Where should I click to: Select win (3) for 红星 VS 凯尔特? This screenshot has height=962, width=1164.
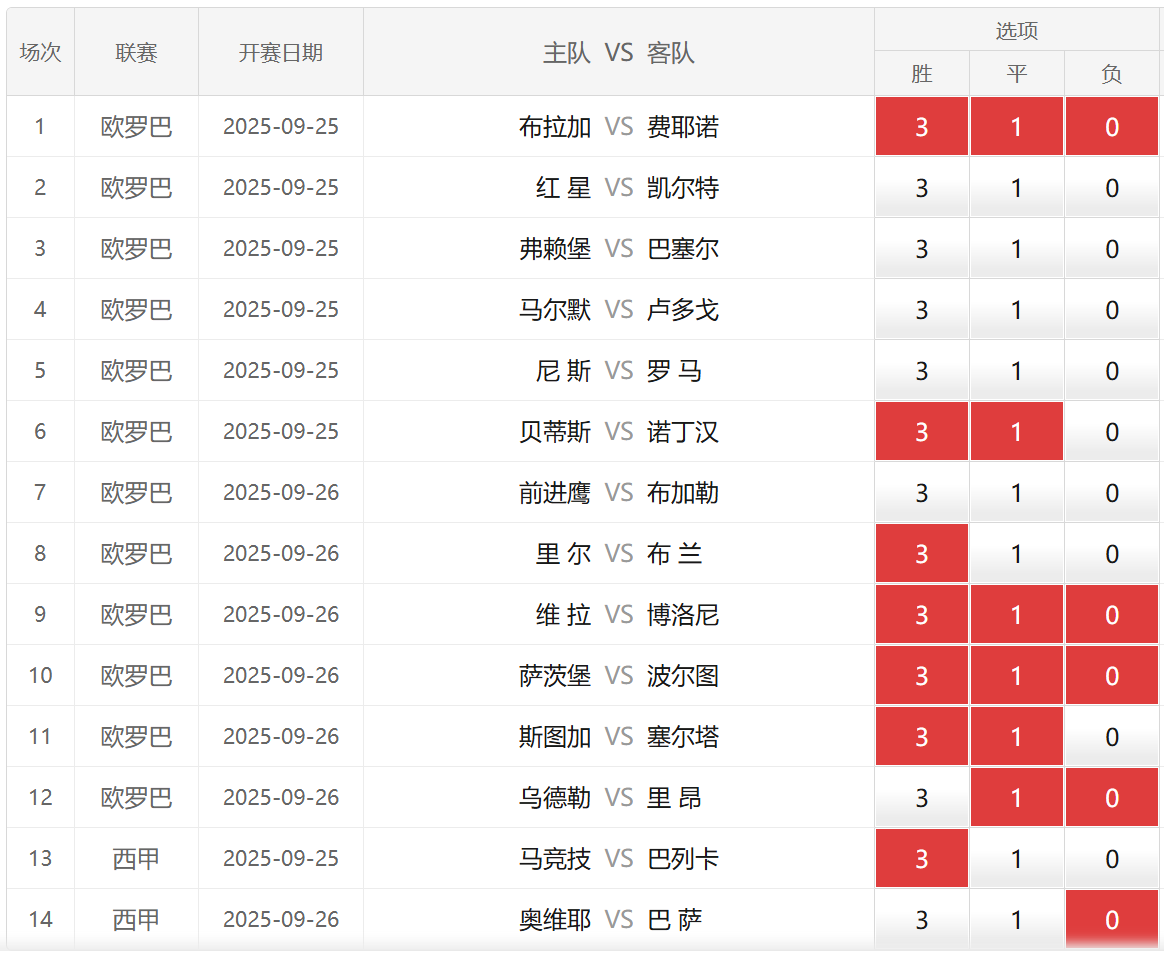921,188
